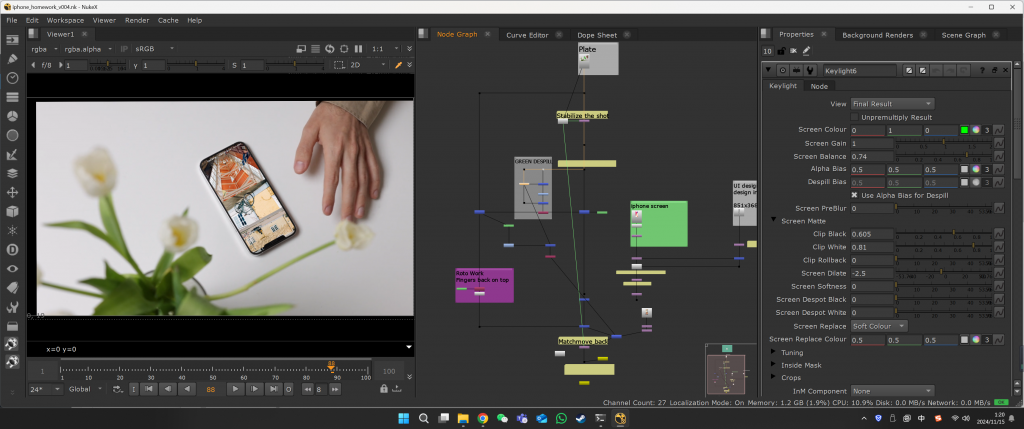Open the View Final Result dropdown
The image size is (1024, 429).
click(892, 103)
